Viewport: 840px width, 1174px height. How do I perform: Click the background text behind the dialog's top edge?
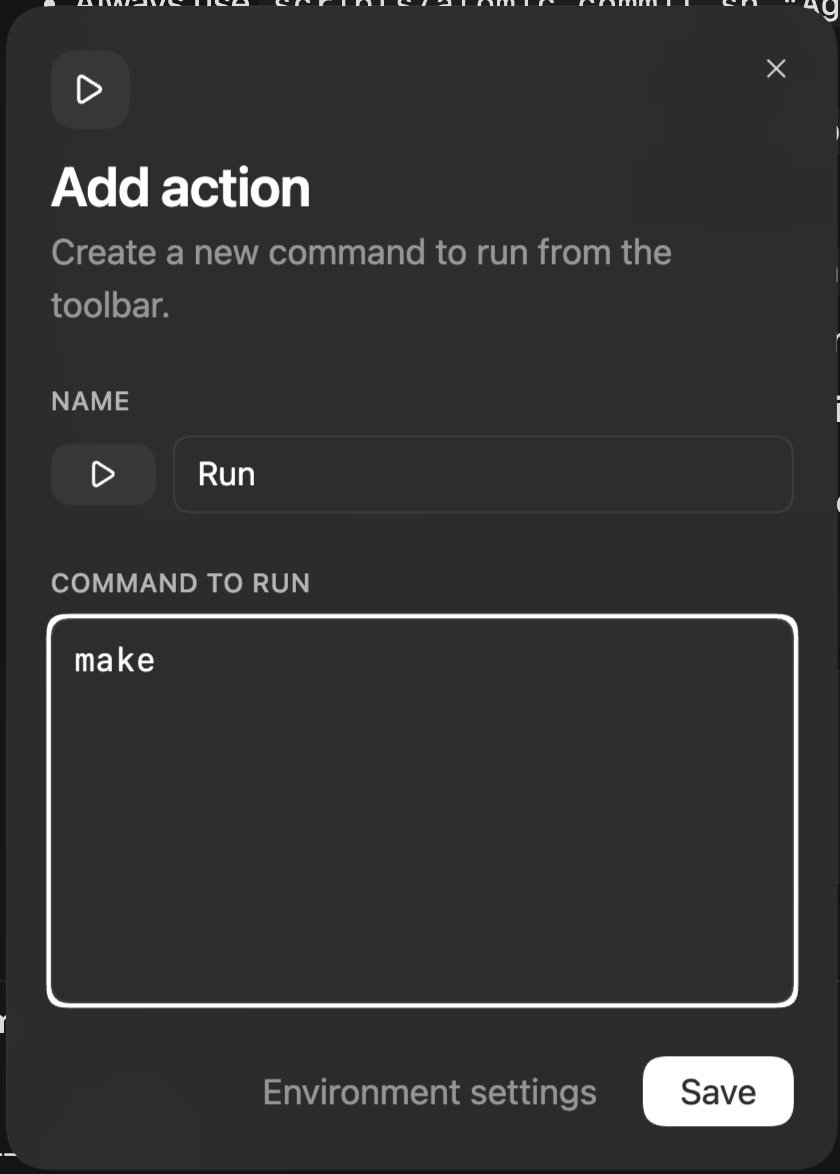pyautogui.click(x=400, y=6)
